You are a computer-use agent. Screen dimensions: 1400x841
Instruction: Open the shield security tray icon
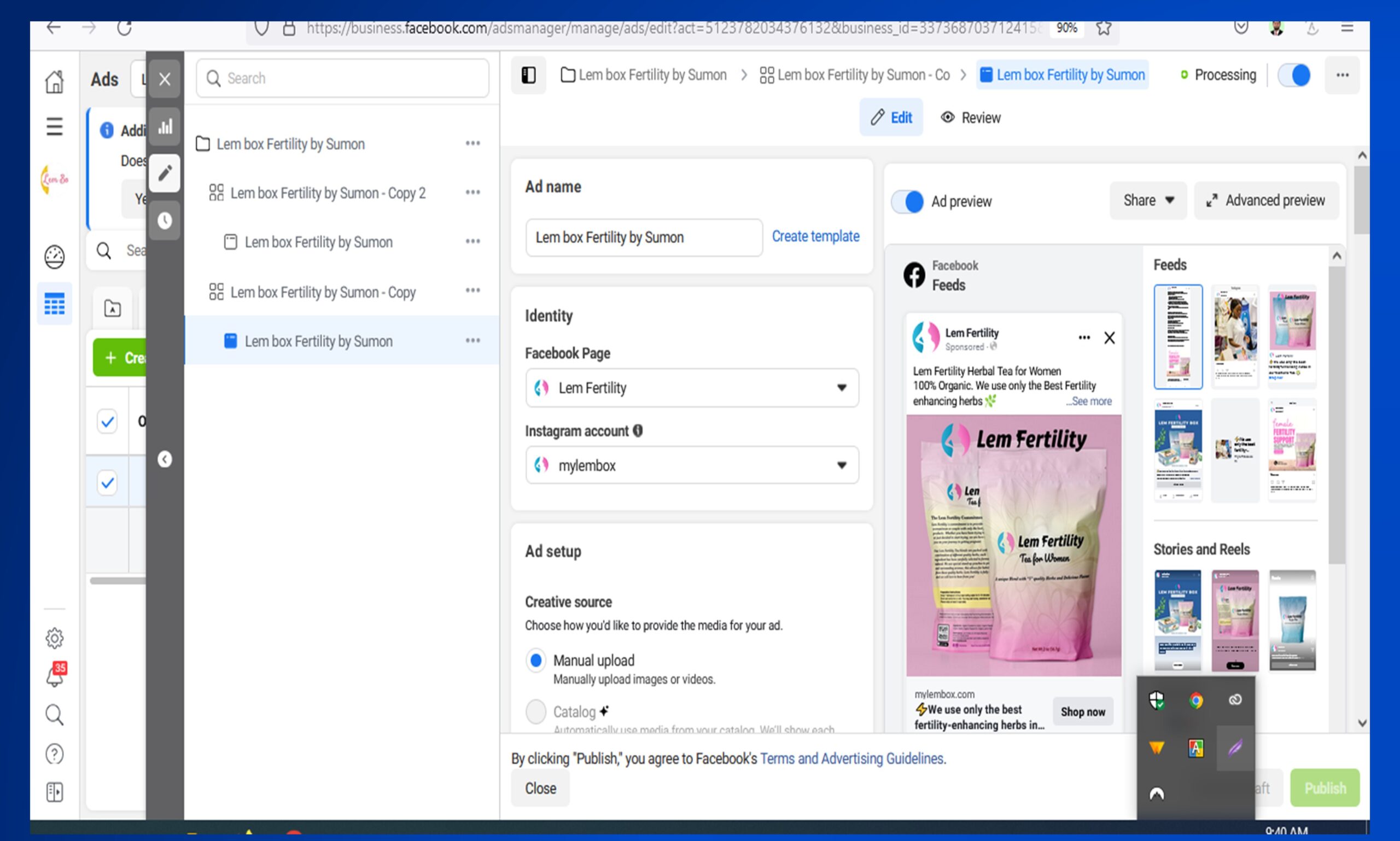(x=1157, y=701)
